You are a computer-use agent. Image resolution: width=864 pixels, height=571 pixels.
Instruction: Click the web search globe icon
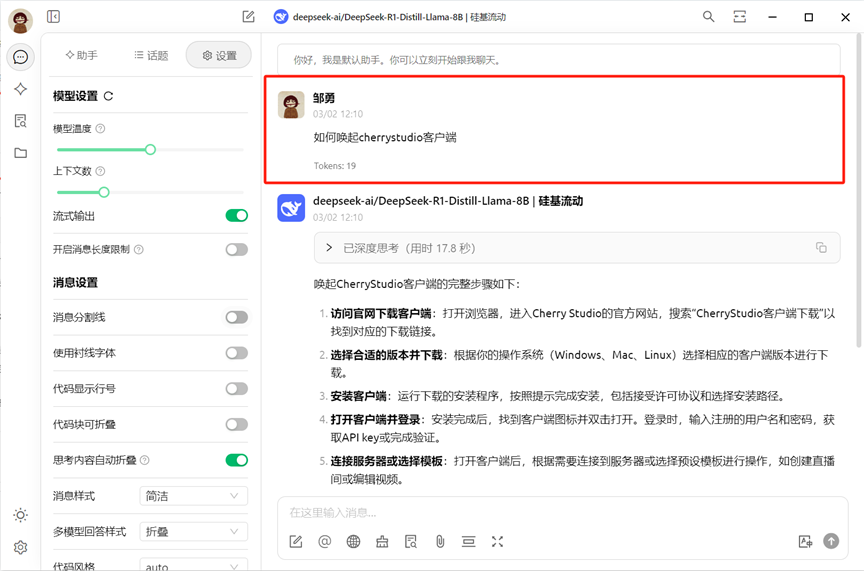click(x=353, y=541)
